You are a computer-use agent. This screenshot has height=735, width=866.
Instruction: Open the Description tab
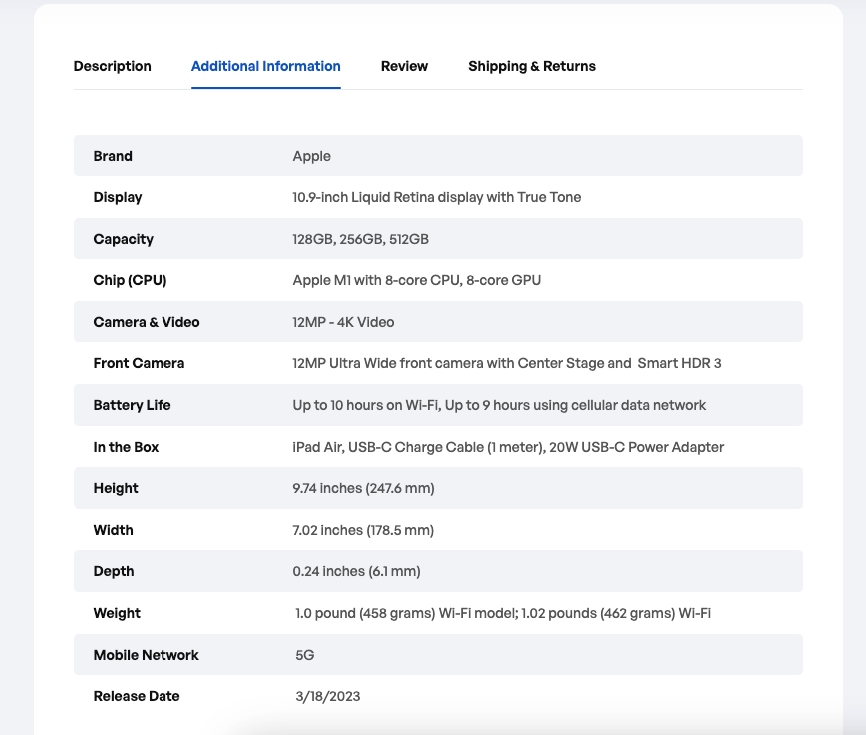[x=112, y=66]
